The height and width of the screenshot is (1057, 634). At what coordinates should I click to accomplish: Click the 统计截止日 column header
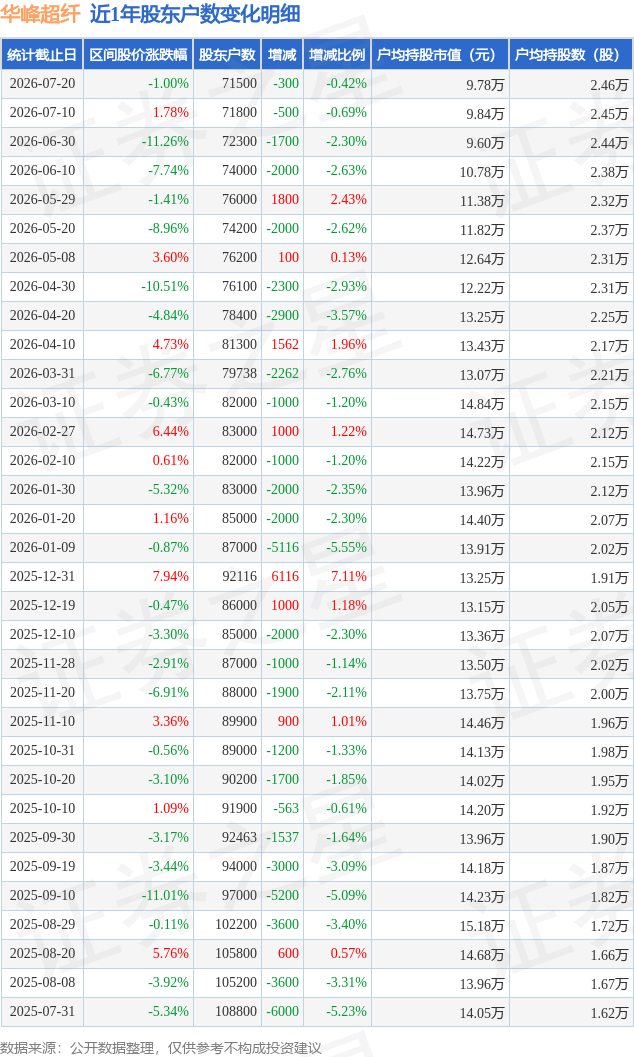(42, 55)
